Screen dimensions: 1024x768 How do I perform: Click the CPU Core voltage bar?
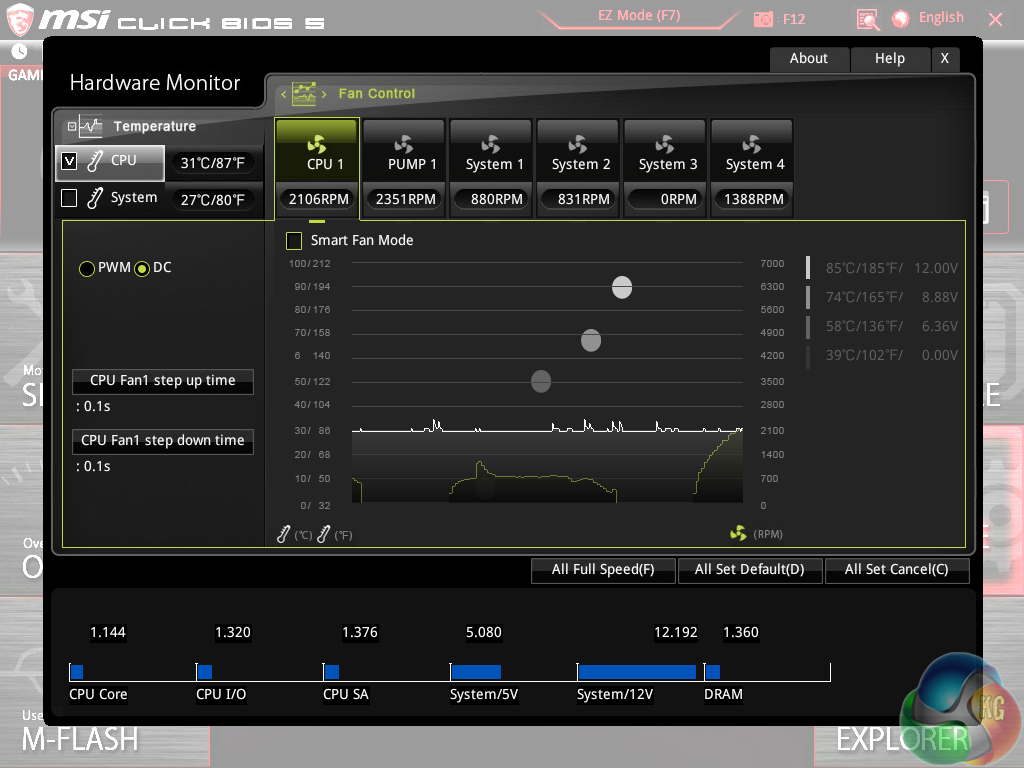77,672
